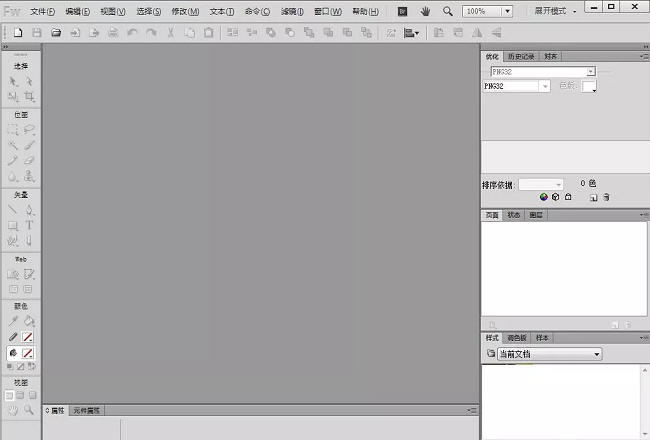Toggle Show Slices and Hotspots button
This screenshot has width=650, height=440.
[28, 289]
